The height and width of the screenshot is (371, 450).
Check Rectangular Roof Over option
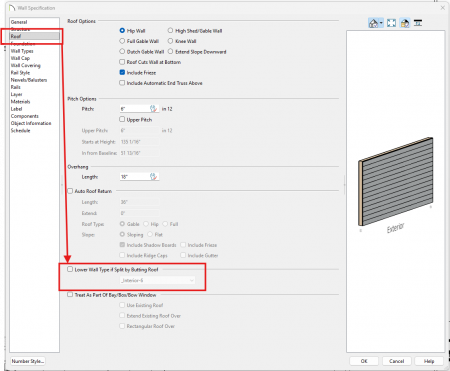tap(122, 326)
